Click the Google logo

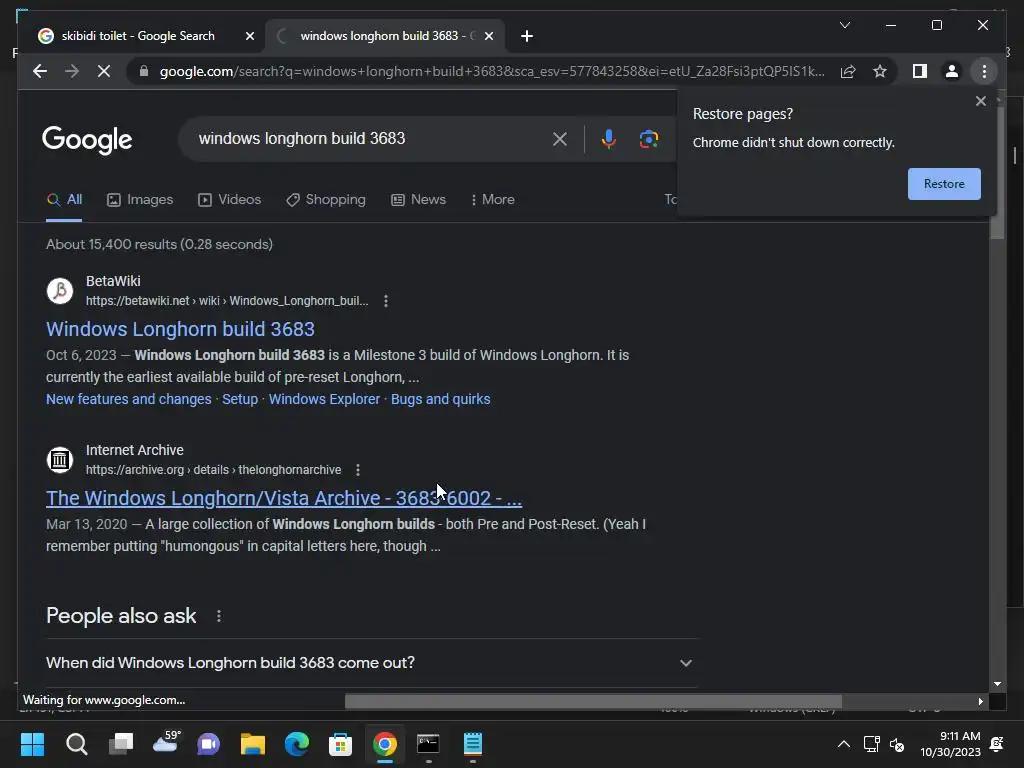[x=87, y=139]
